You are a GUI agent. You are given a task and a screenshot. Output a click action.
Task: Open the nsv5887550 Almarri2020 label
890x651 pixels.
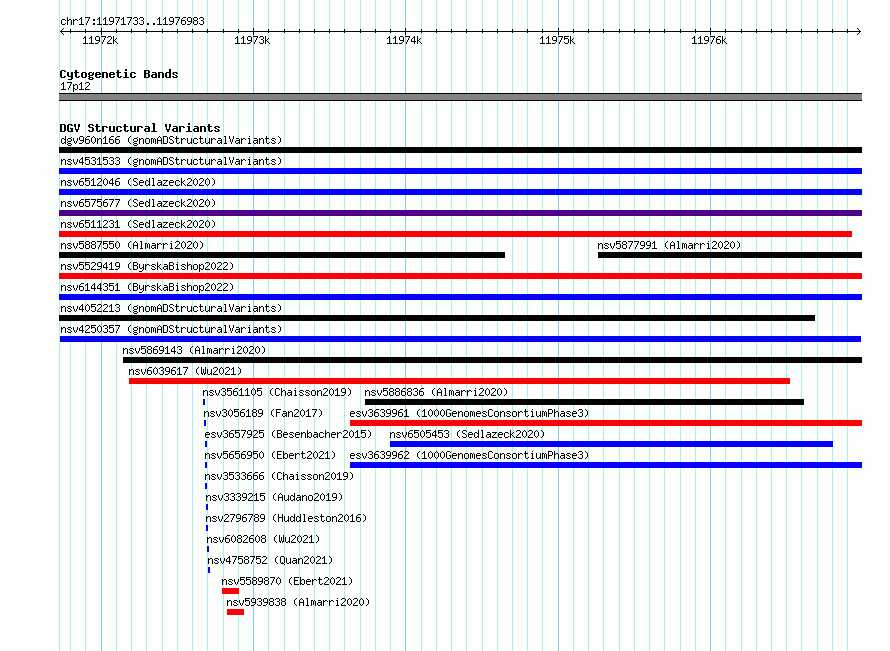(132, 245)
